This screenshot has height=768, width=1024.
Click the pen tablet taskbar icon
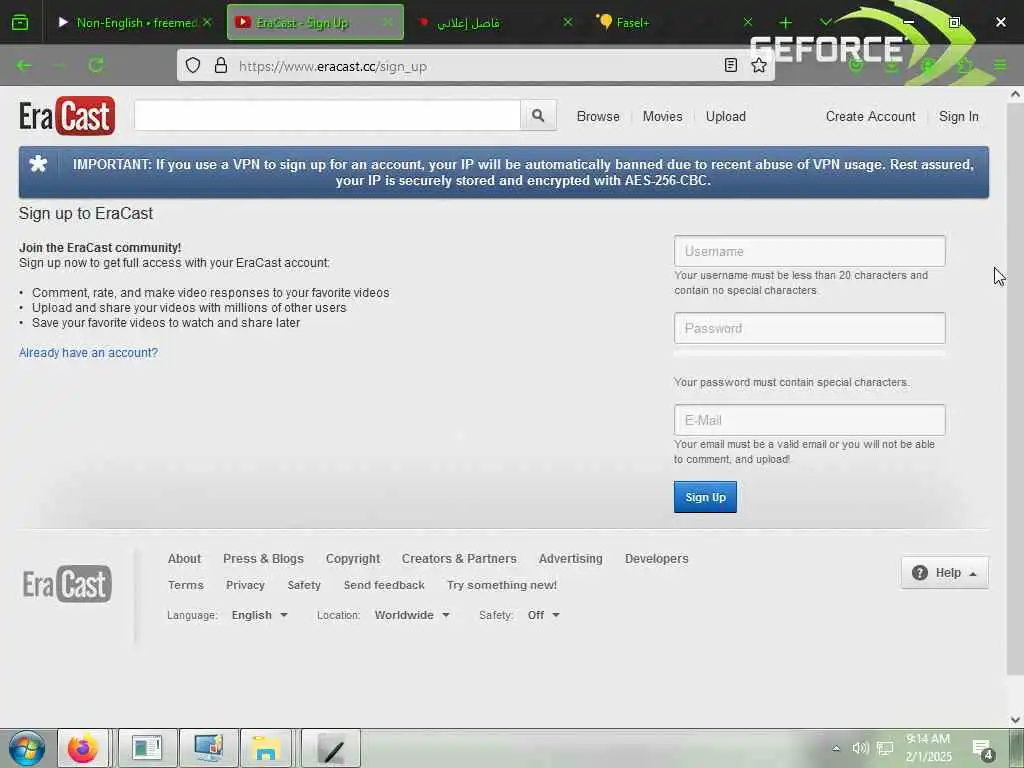[331, 748]
